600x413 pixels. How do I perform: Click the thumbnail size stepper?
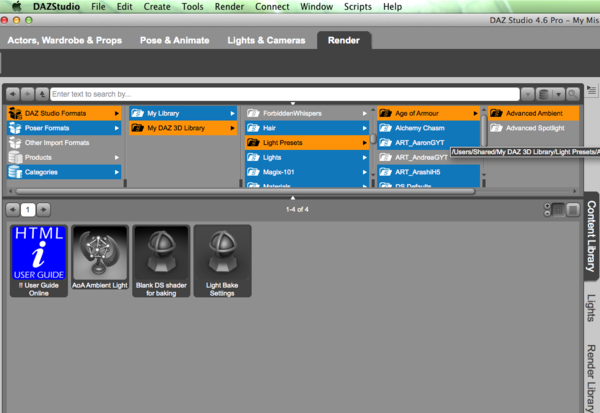tap(547, 210)
